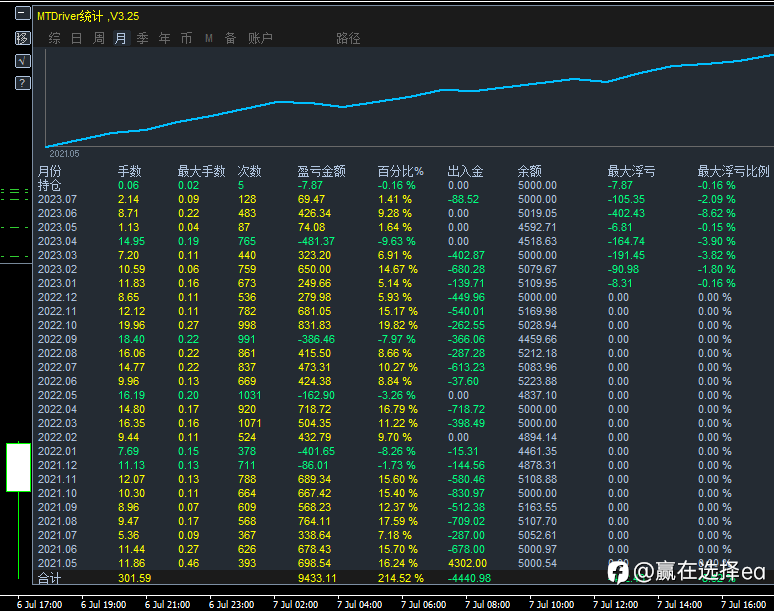Click the white candlestick on chart

click(x=18, y=467)
